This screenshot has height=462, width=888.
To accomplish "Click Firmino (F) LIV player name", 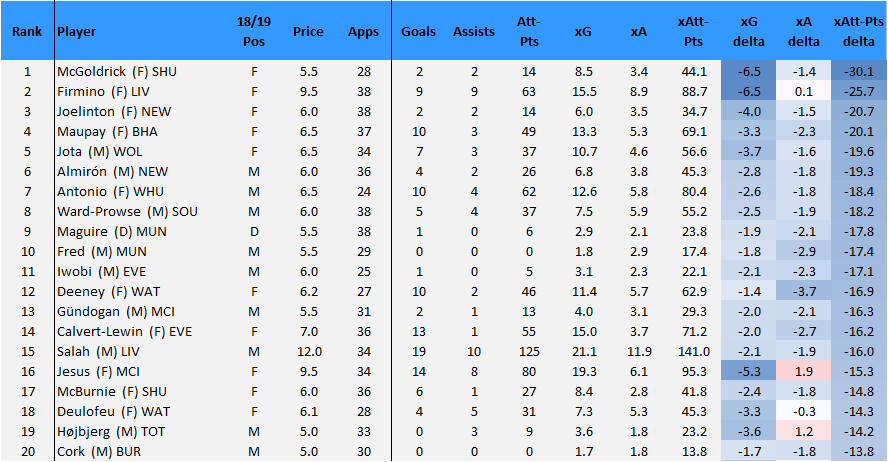I will [103, 92].
